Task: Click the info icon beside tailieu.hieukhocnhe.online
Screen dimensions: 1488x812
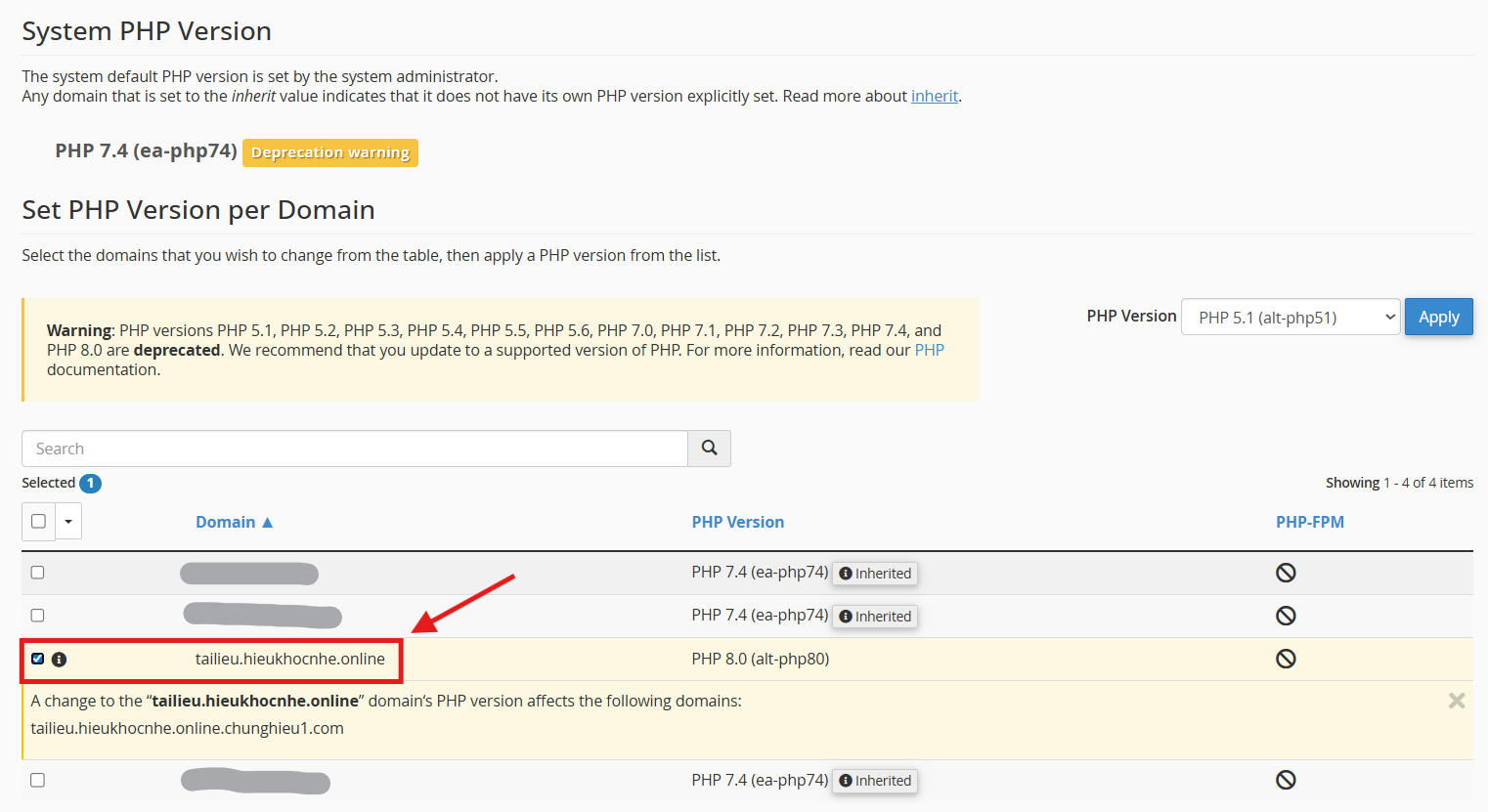Action: click(59, 660)
